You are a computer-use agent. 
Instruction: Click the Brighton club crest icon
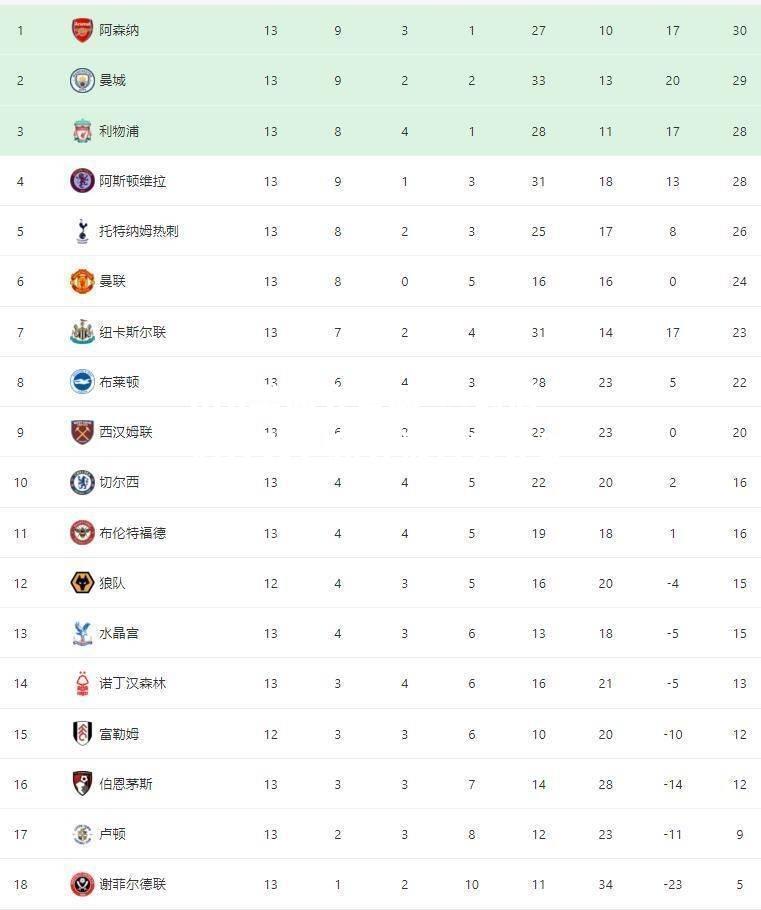(x=82, y=381)
